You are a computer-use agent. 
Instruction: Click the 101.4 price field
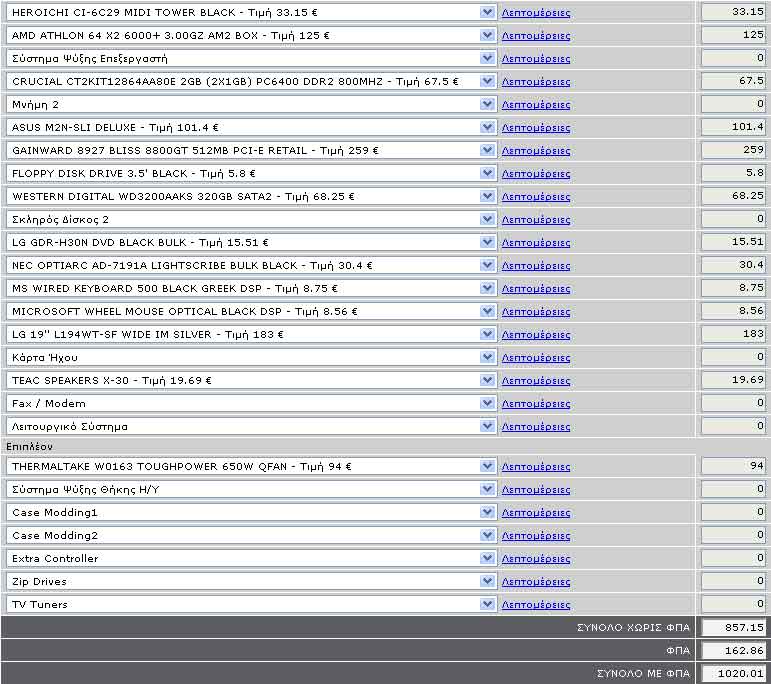click(x=733, y=127)
